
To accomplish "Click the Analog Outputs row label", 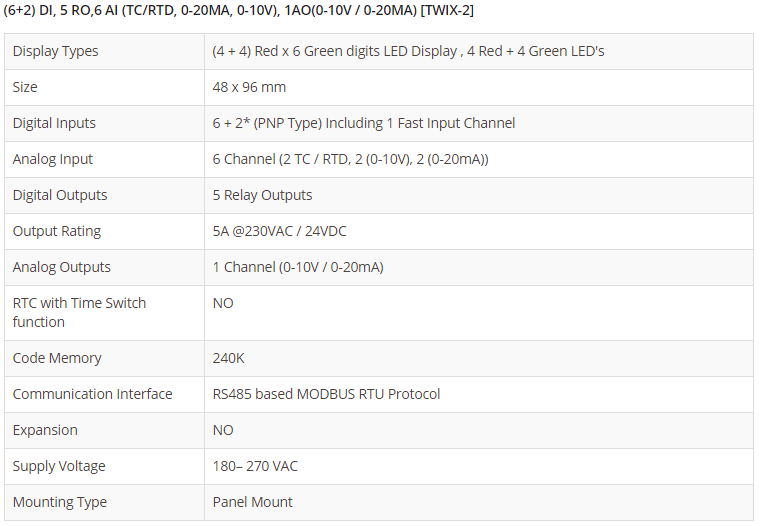I will pyautogui.click(x=62, y=267).
